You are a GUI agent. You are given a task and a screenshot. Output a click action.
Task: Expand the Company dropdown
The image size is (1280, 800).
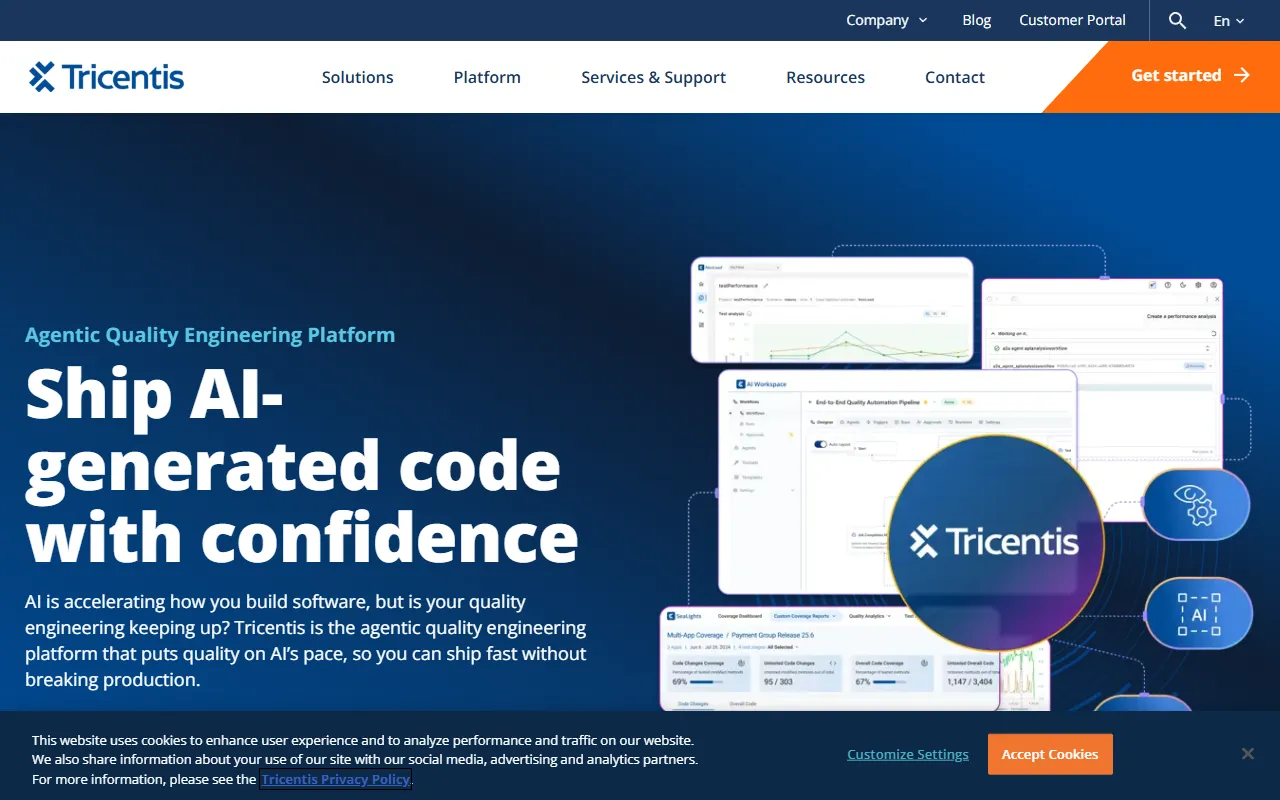pyautogui.click(x=887, y=20)
